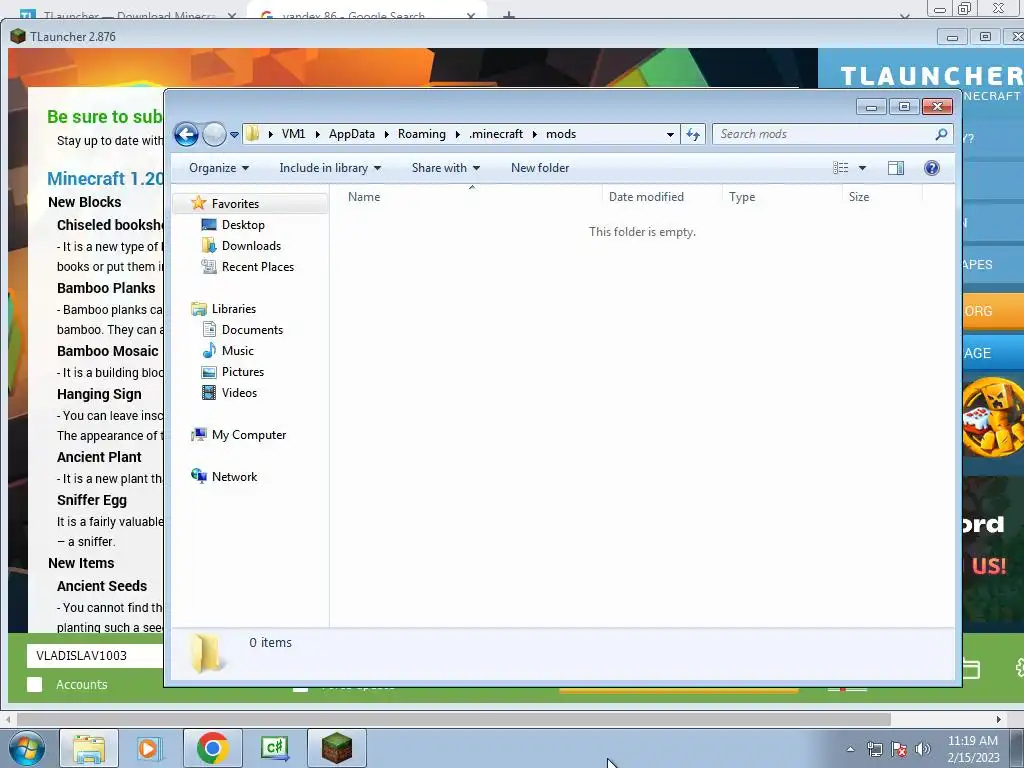Open the Include in library menu
Viewport: 1024px width, 768px height.
pyautogui.click(x=330, y=168)
